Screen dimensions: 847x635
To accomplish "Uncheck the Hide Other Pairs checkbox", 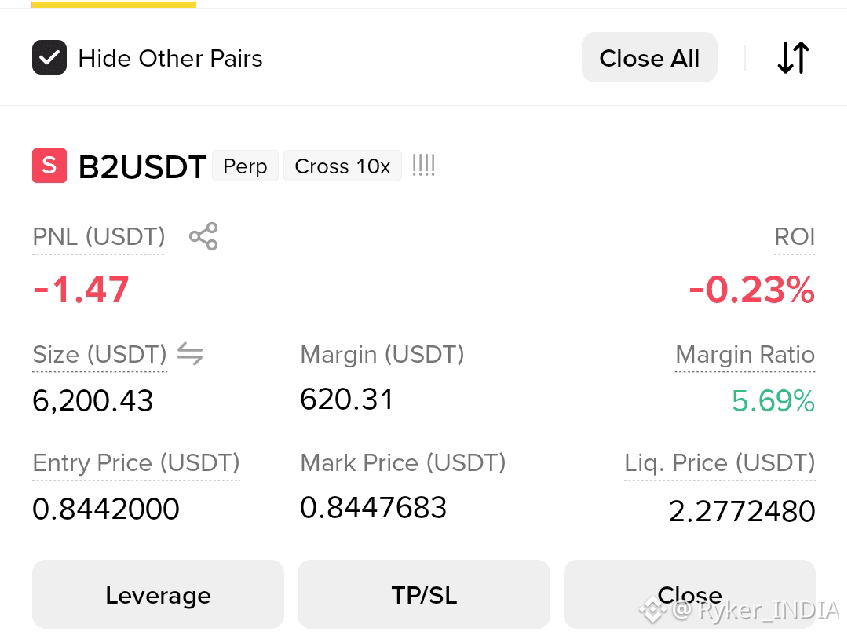I will [x=49, y=57].
